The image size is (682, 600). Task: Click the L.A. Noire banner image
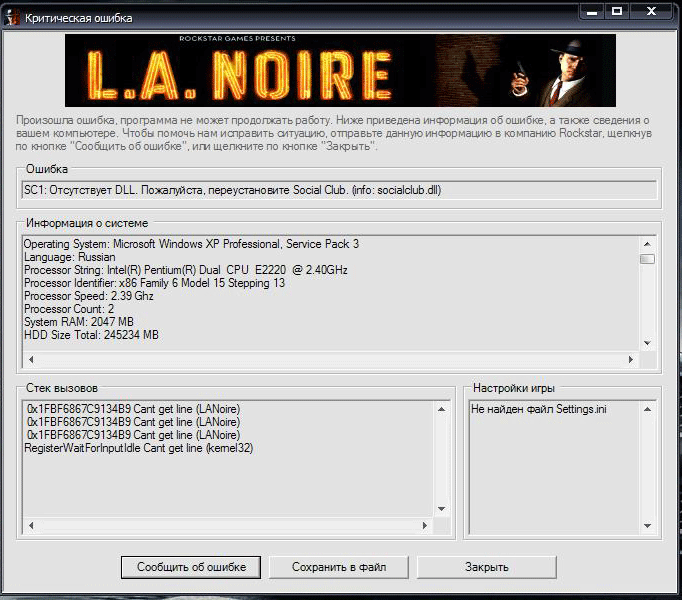click(340, 70)
